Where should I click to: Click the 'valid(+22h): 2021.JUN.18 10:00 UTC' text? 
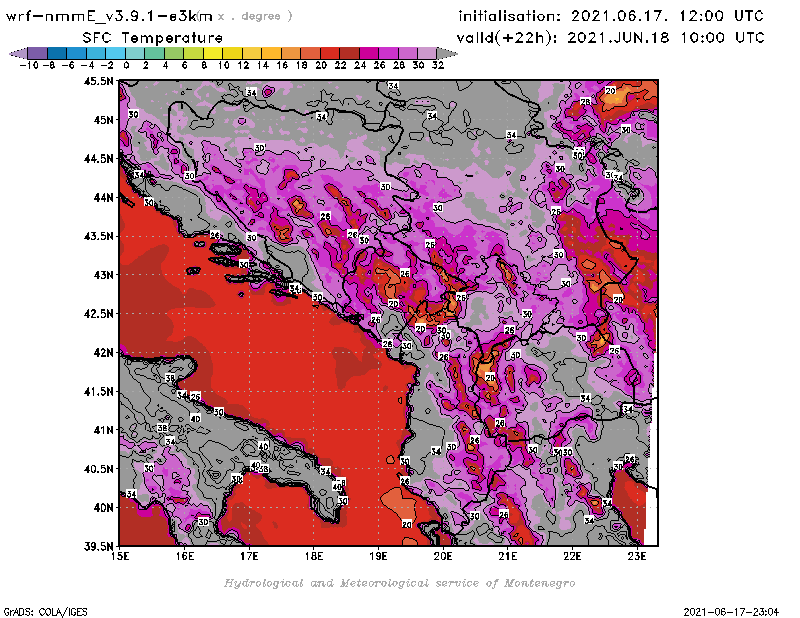click(610, 38)
